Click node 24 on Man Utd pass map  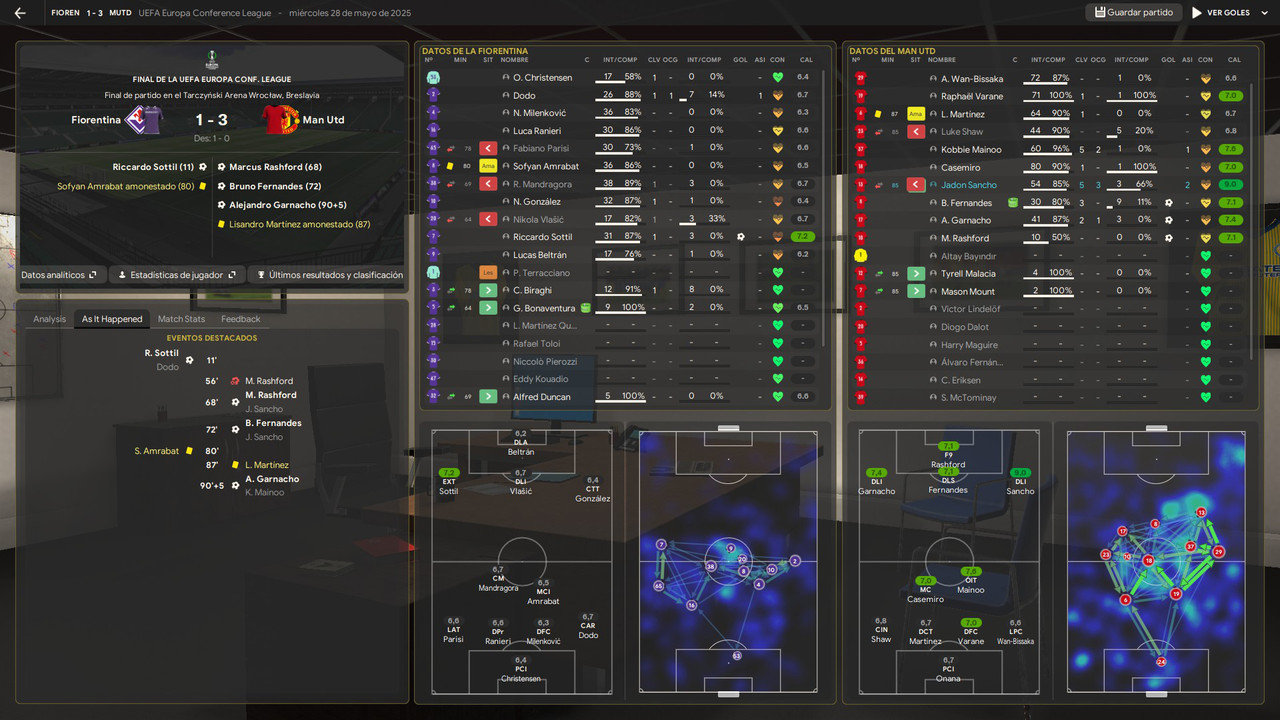(x=1160, y=662)
